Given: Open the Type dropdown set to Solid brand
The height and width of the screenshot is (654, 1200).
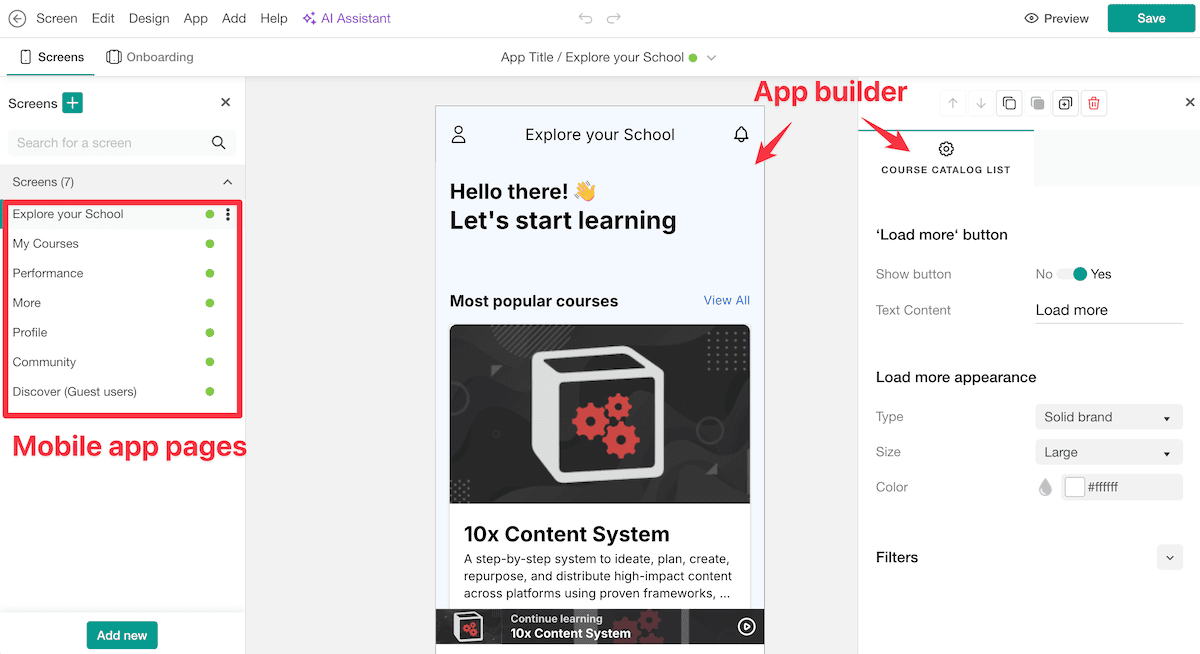Looking at the screenshot, I should (1108, 416).
